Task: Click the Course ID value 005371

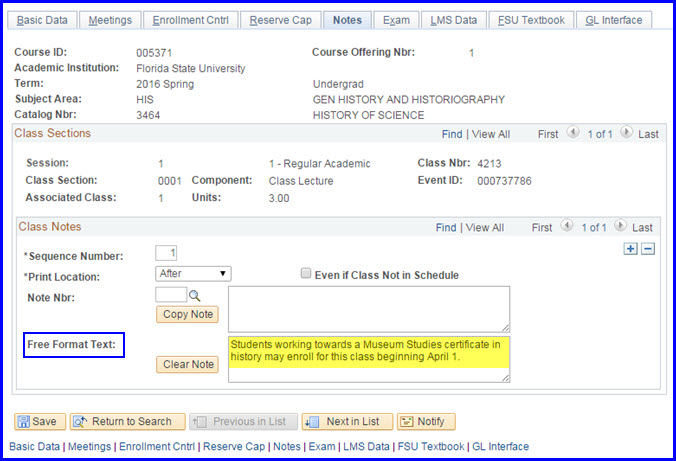Action: [154, 53]
